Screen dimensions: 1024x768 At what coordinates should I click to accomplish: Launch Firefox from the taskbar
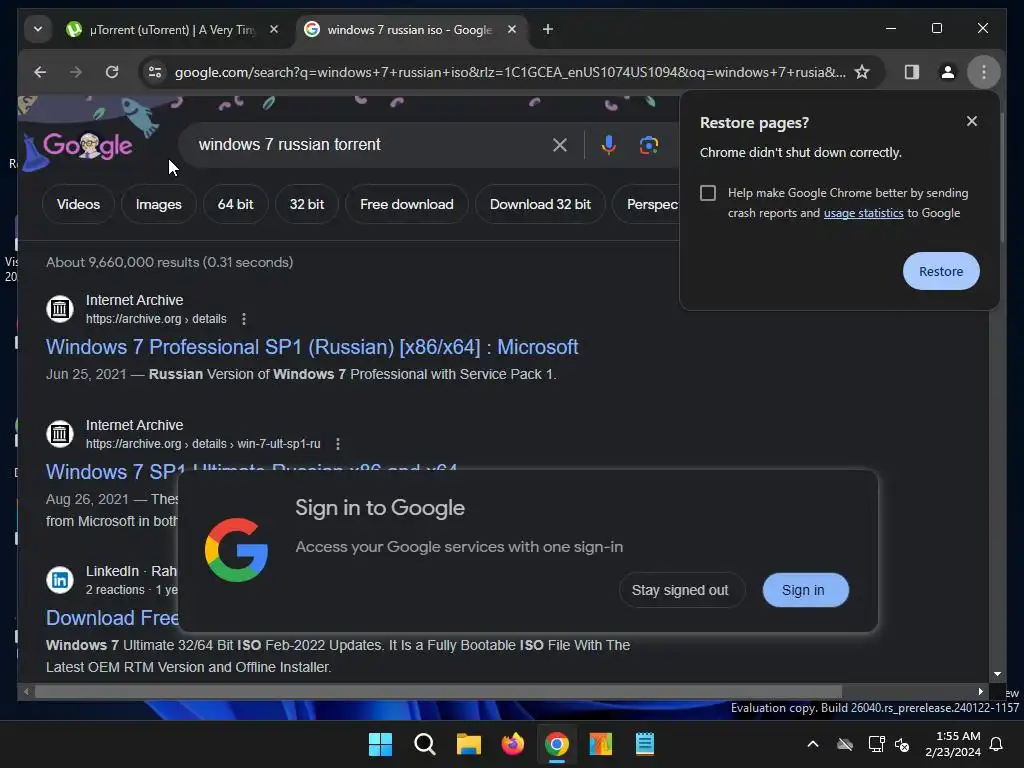(x=513, y=744)
